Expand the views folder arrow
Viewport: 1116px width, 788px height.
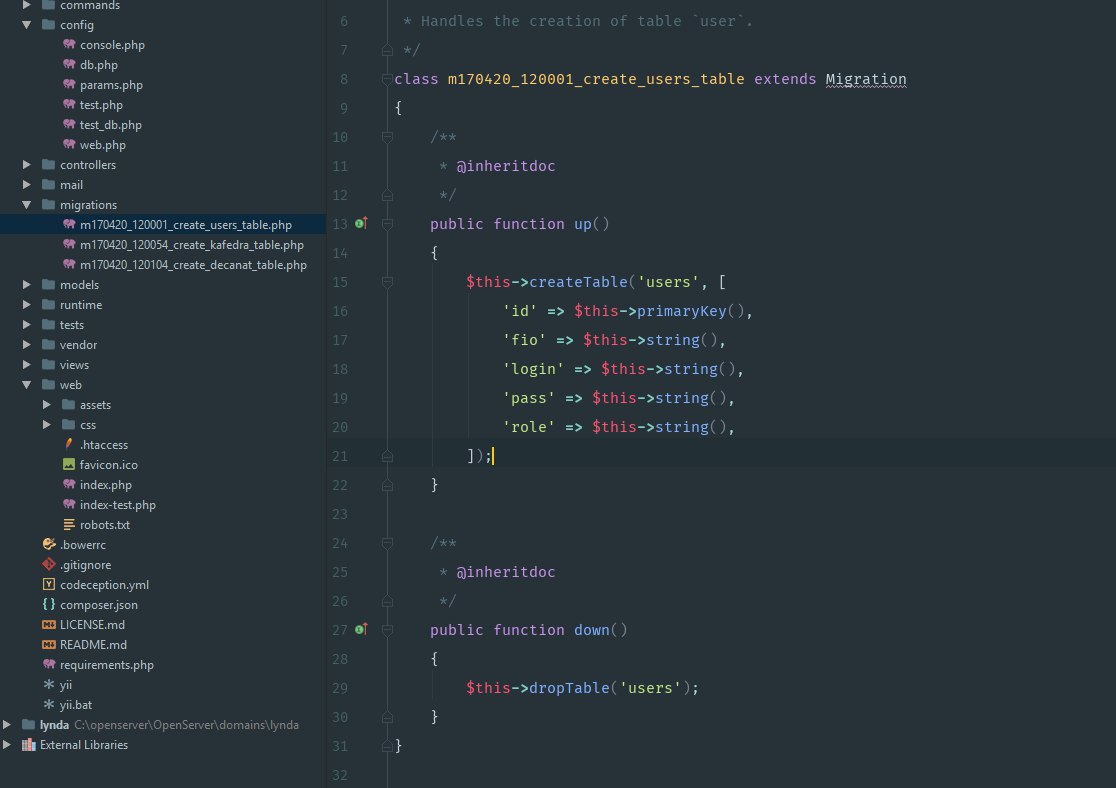click(x=26, y=364)
